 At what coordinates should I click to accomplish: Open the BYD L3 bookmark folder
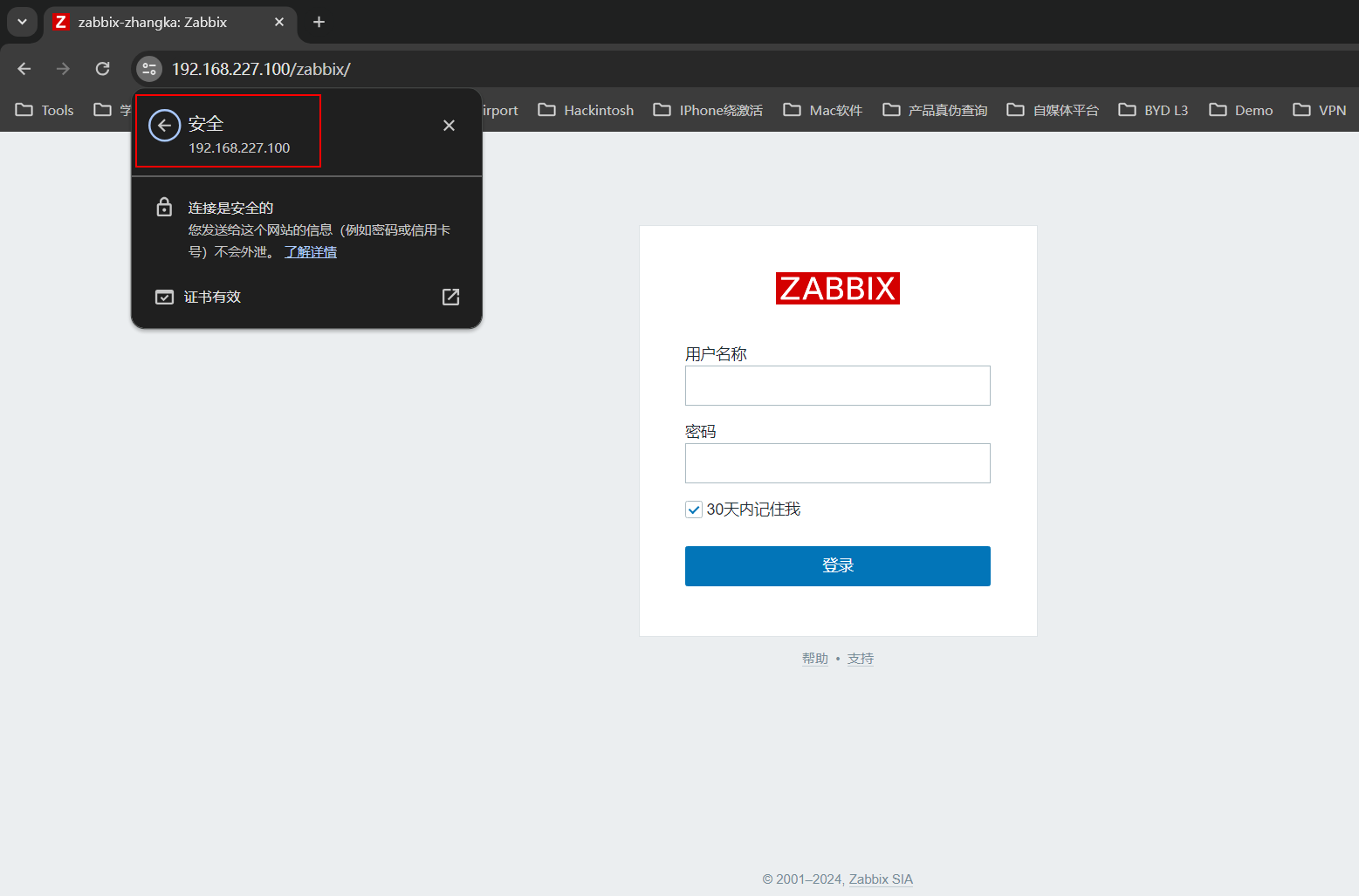[x=1153, y=110]
